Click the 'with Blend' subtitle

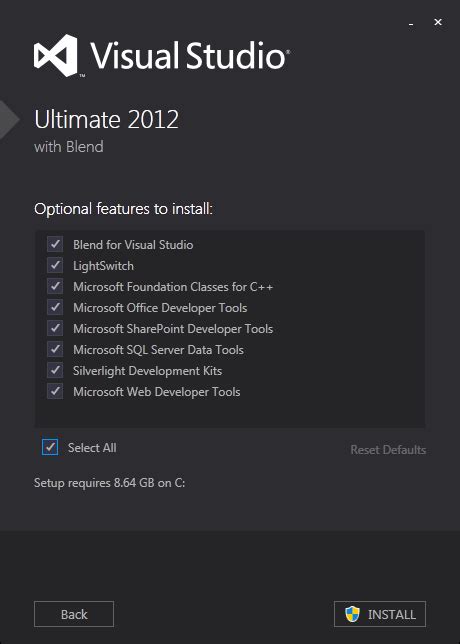(69, 147)
